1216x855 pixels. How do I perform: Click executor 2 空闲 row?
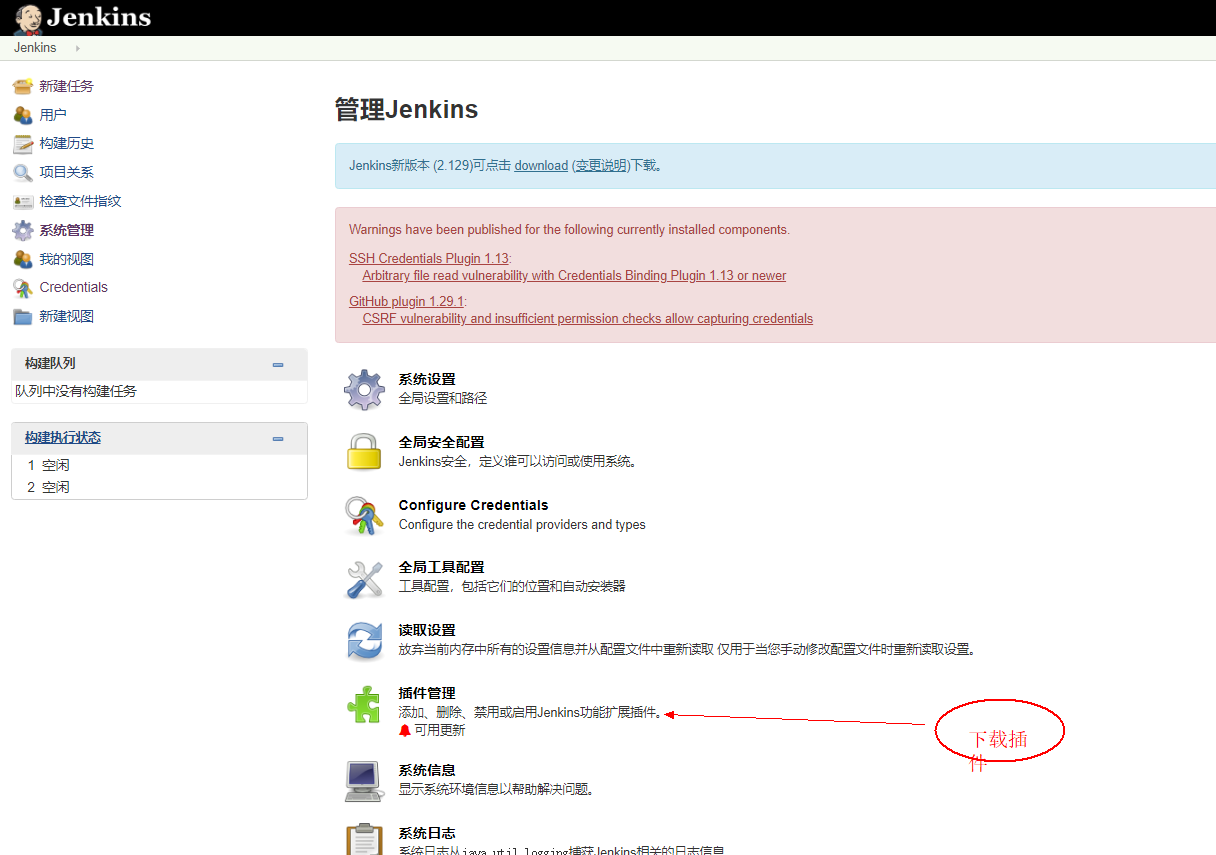(x=159, y=488)
